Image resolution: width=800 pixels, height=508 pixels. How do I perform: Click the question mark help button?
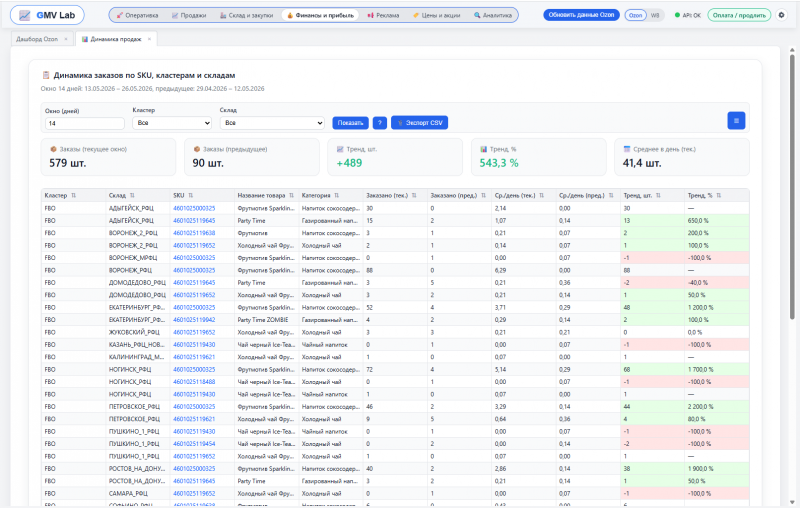coord(380,123)
